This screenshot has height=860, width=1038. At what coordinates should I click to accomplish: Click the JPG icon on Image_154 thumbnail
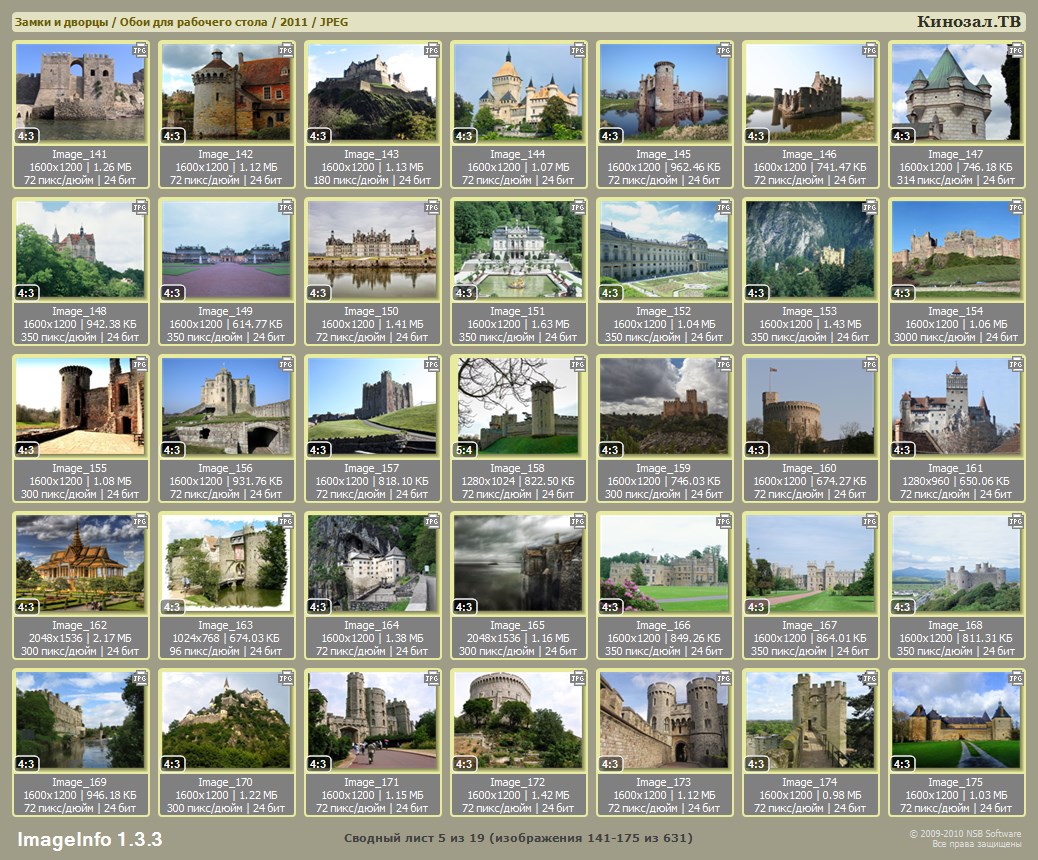click(1015, 207)
